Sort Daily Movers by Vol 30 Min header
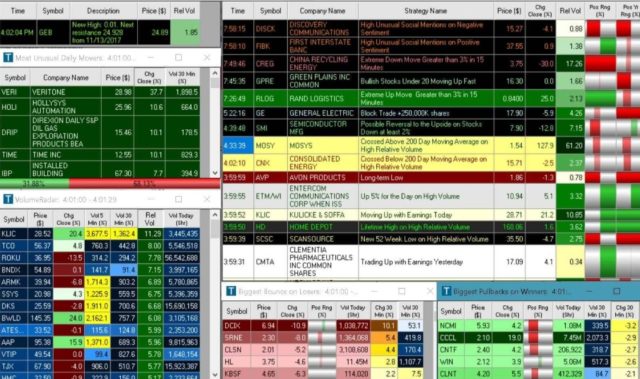The height and width of the screenshot is (379, 640). (x=182, y=78)
